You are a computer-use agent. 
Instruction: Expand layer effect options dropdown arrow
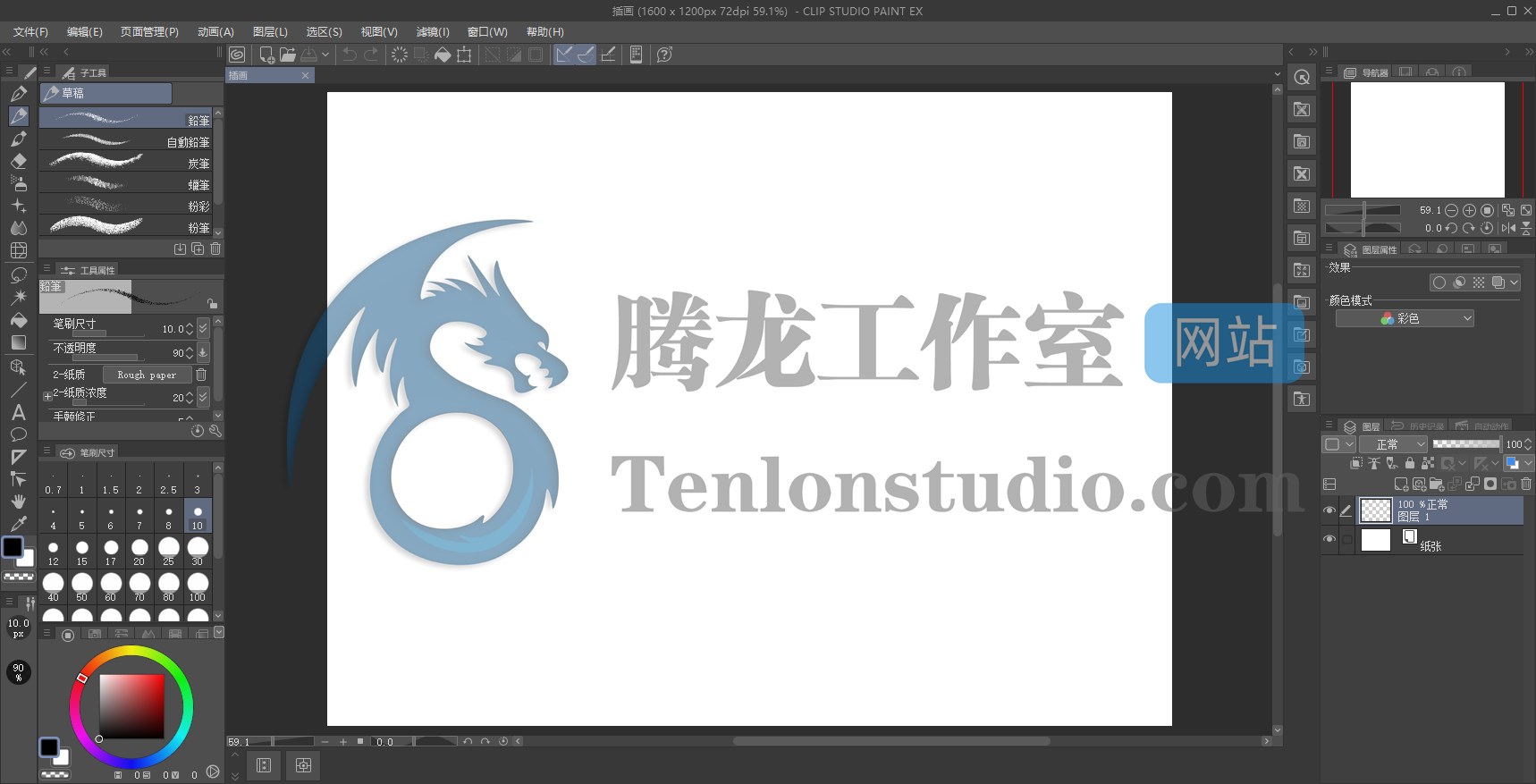pos(1514,282)
